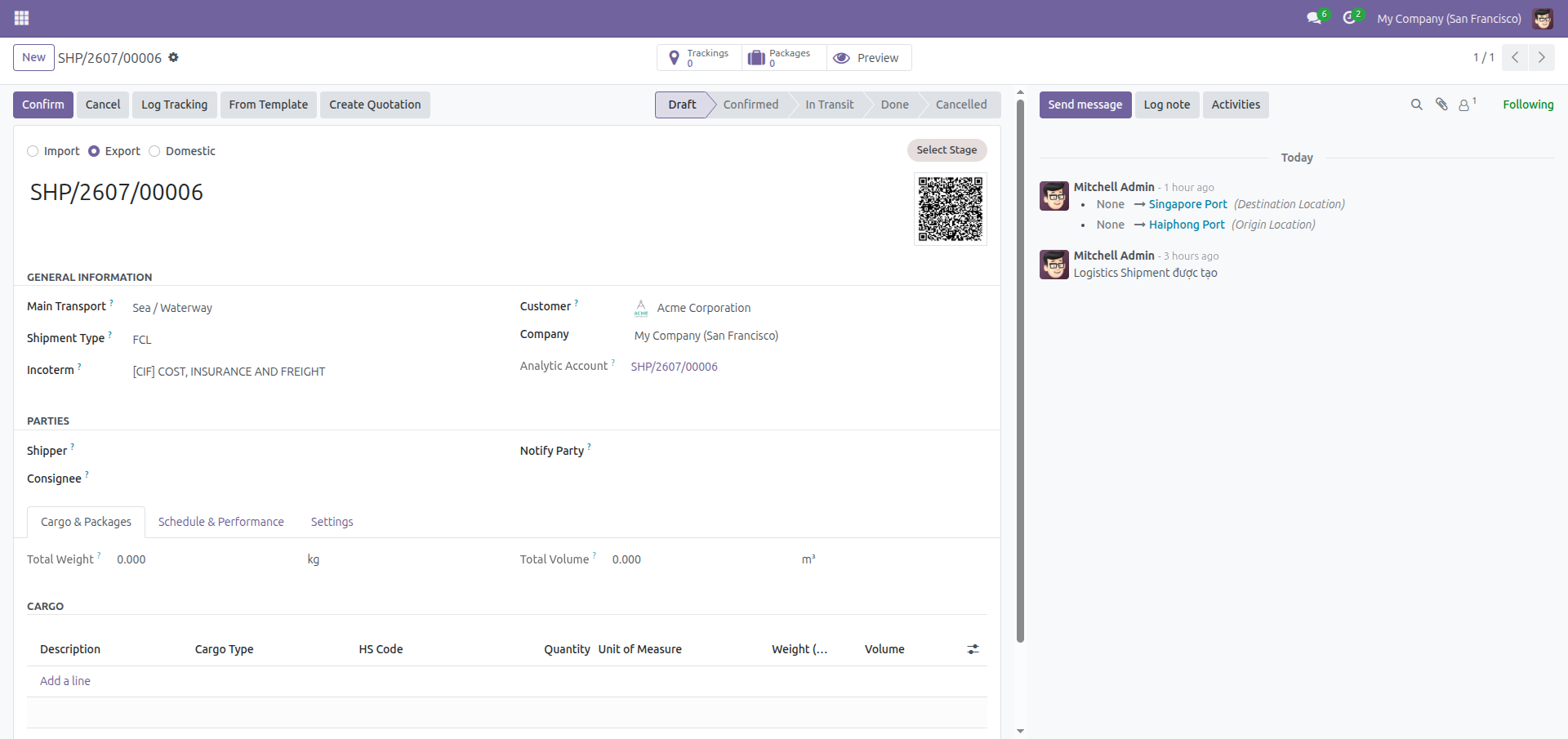The width and height of the screenshot is (1568, 739).
Task: Open the activities clock icon with badge 2
Action: coord(1352,17)
